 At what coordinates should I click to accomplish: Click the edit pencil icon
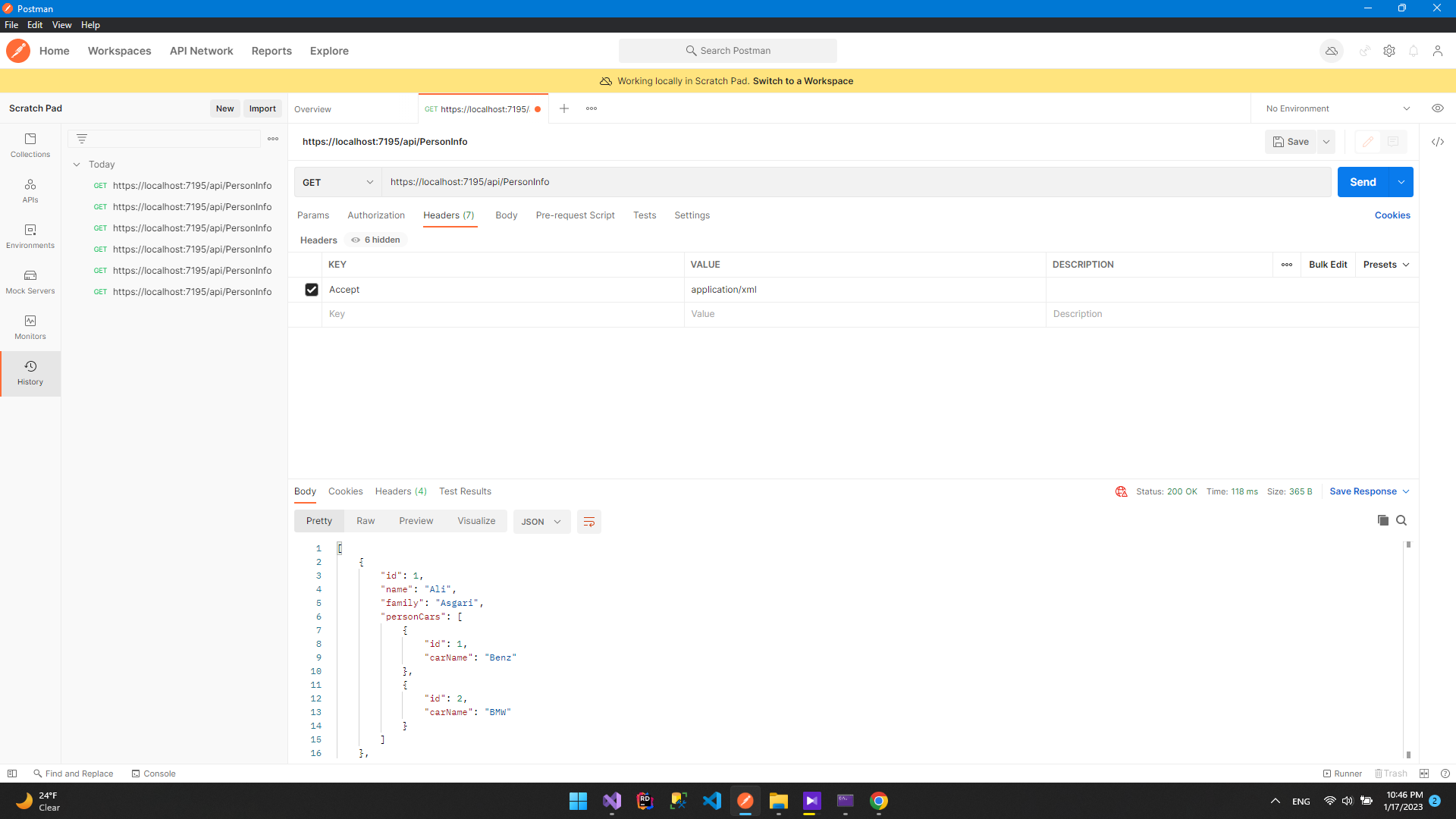[x=1368, y=142]
